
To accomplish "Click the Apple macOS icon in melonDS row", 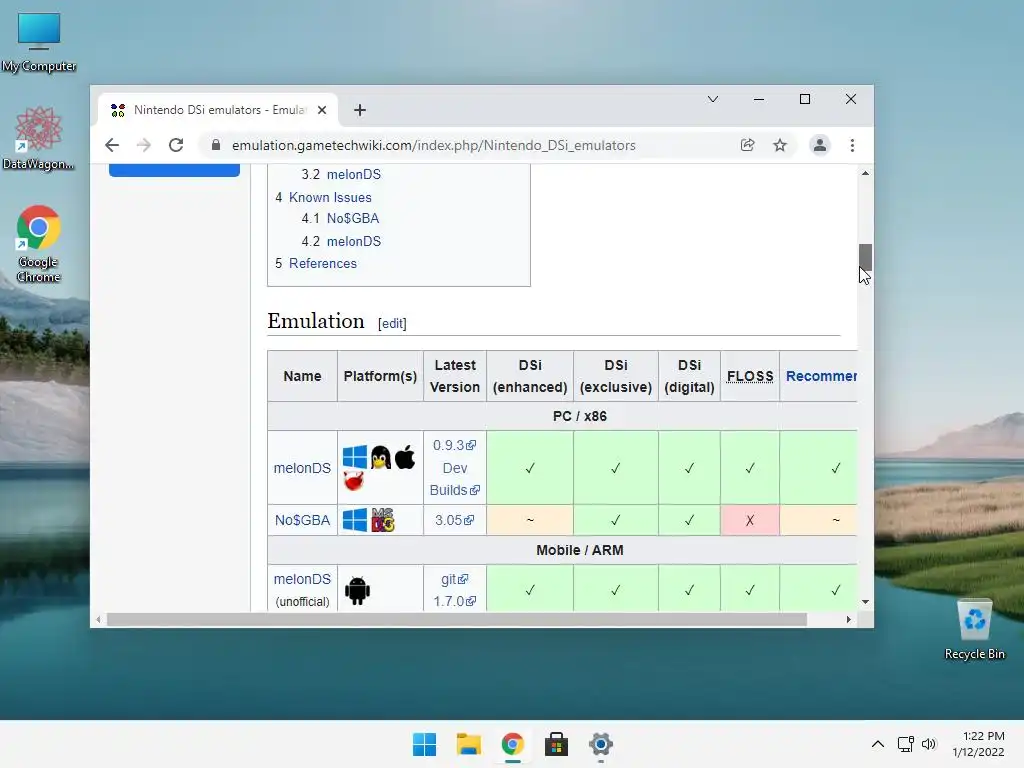I will (405, 457).
